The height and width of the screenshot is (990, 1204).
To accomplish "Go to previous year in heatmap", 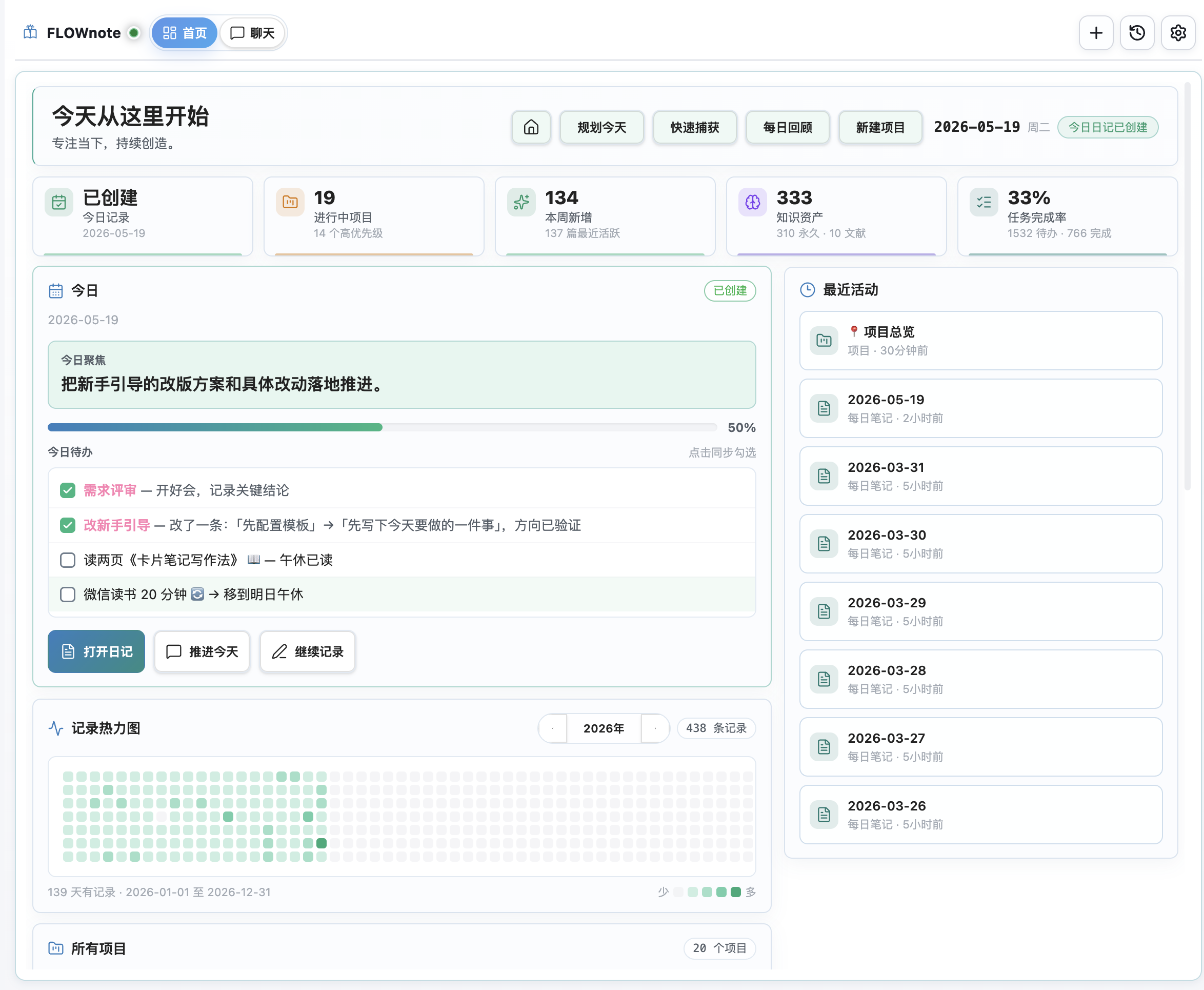I will pyautogui.click(x=553, y=728).
